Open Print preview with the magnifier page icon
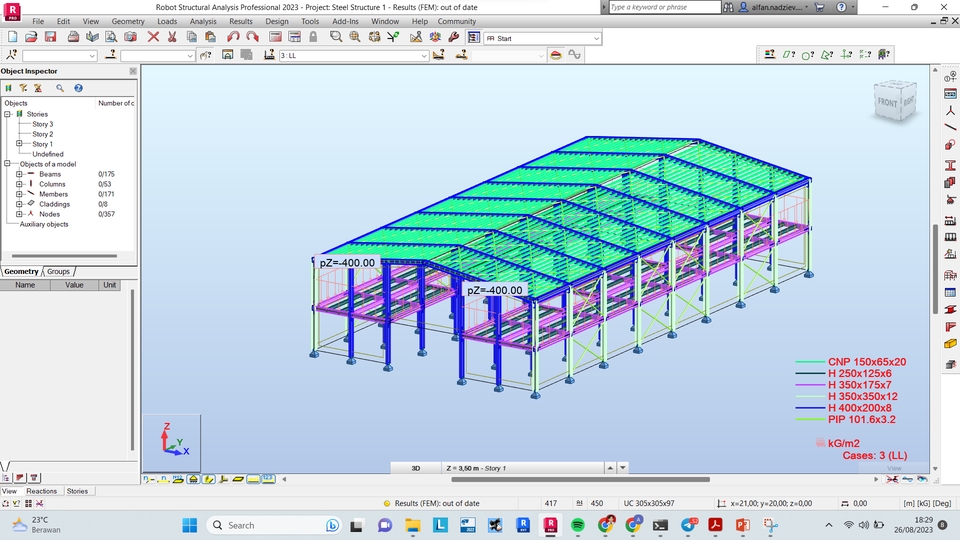 tap(111, 37)
